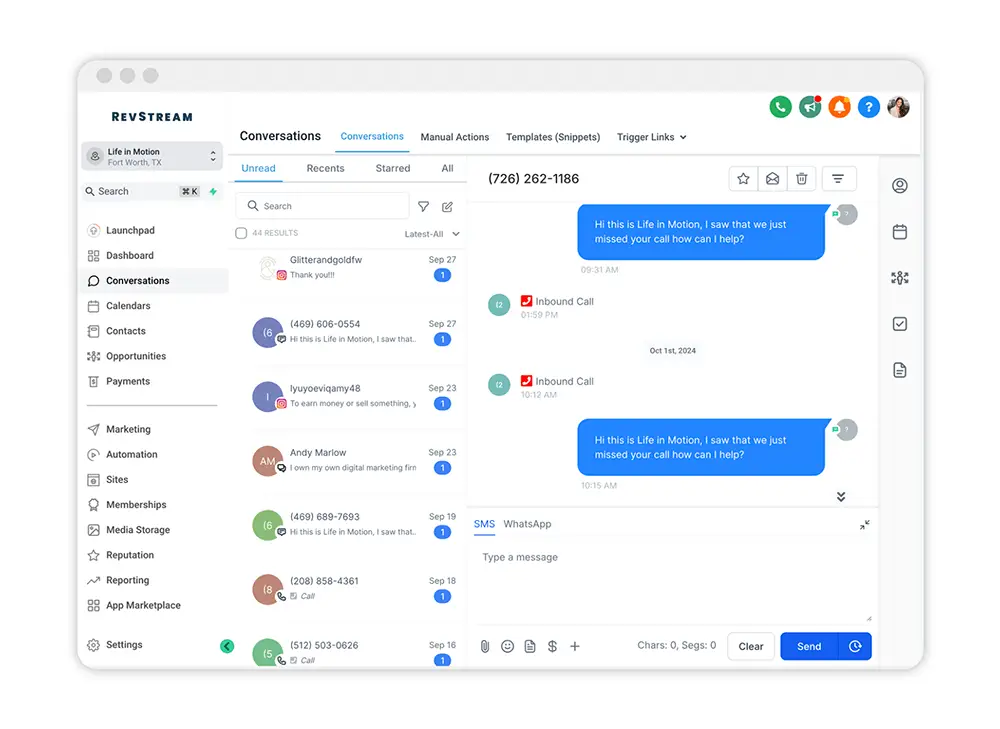Jump to latest message double chevron
The width and height of the screenshot is (1000, 729).
pyautogui.click(x=841, y=496)
